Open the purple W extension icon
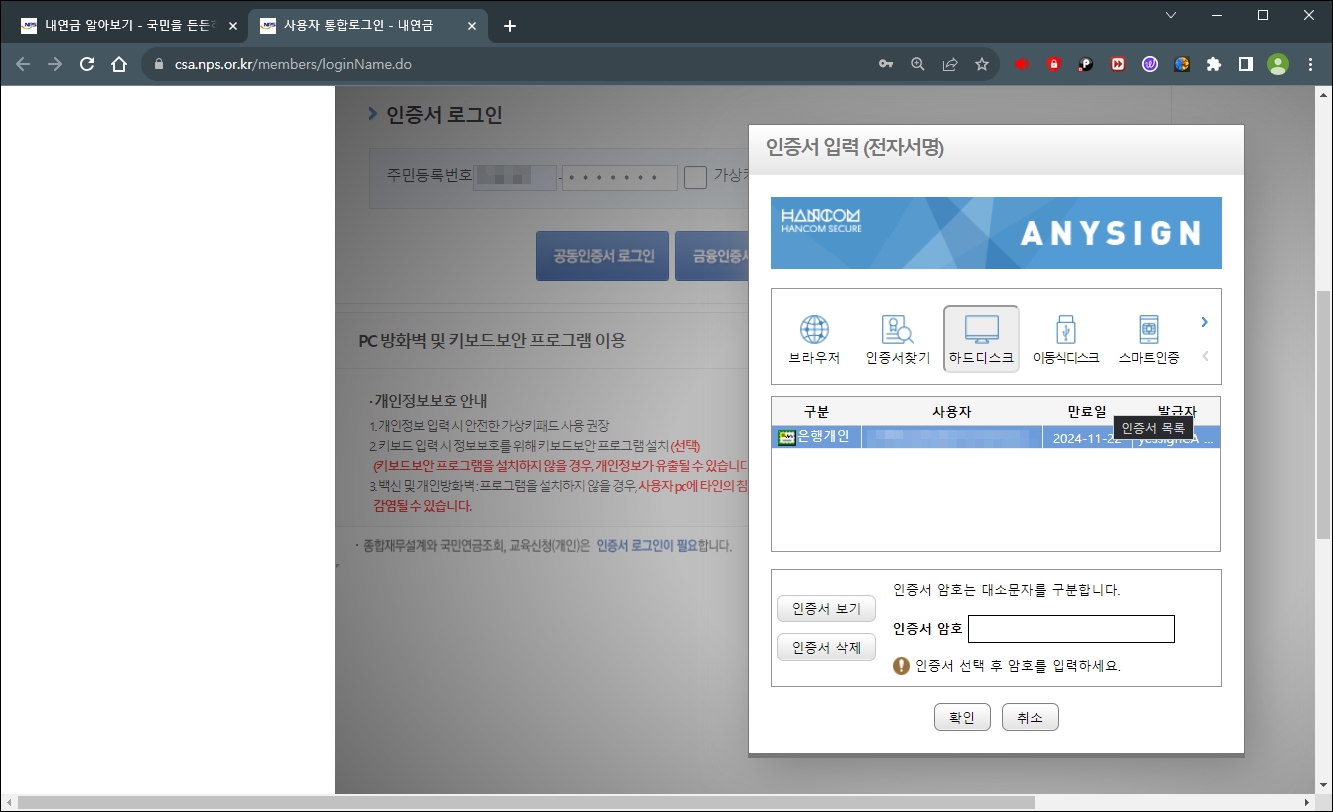Image resolution: width=1333 pixels, height=812 pixels. [1150, 64]
